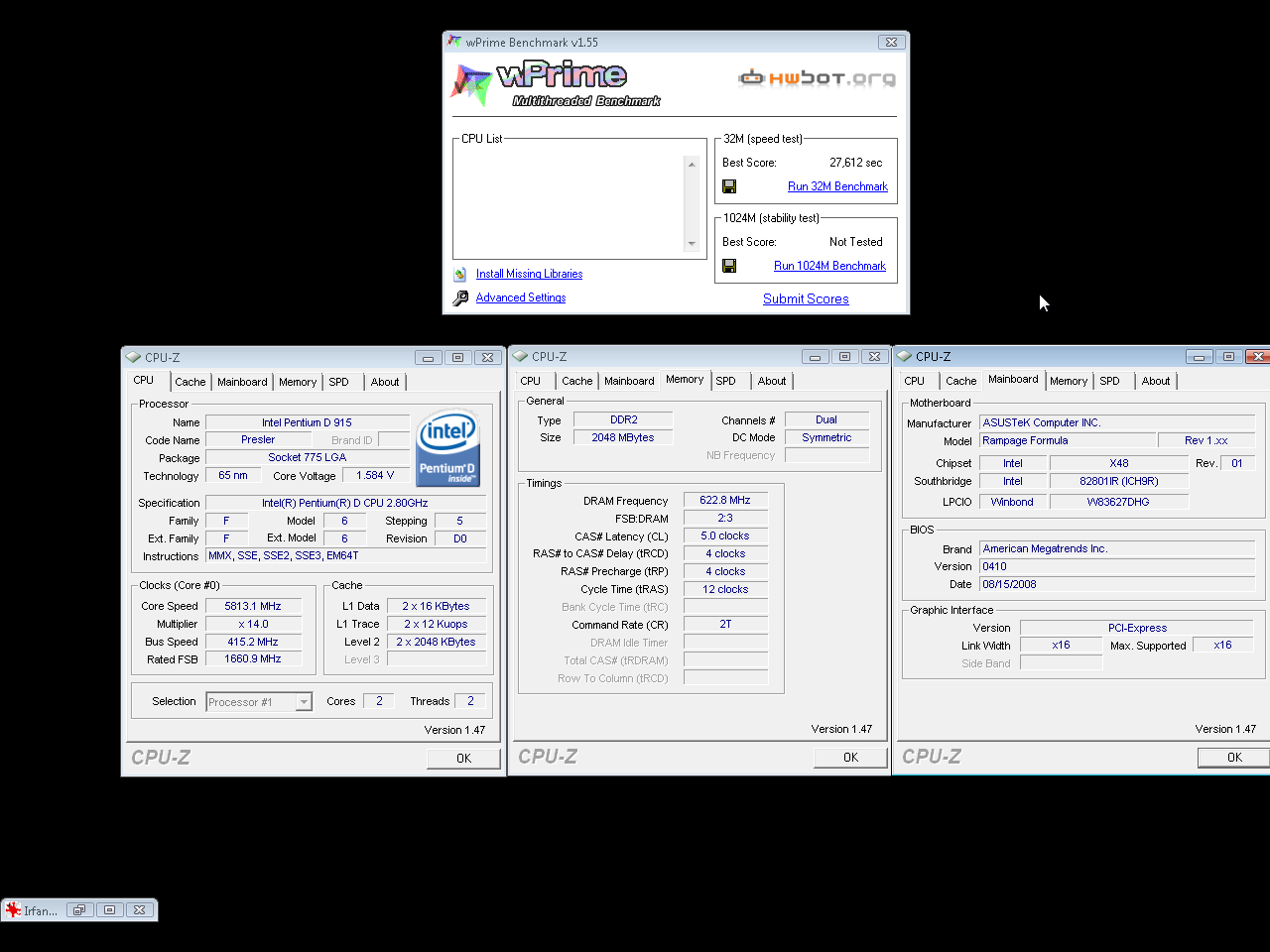1270x952 pixels.
Task: Click the Intel Pentium D 915 name field
Action: click(x=307, y=422)
